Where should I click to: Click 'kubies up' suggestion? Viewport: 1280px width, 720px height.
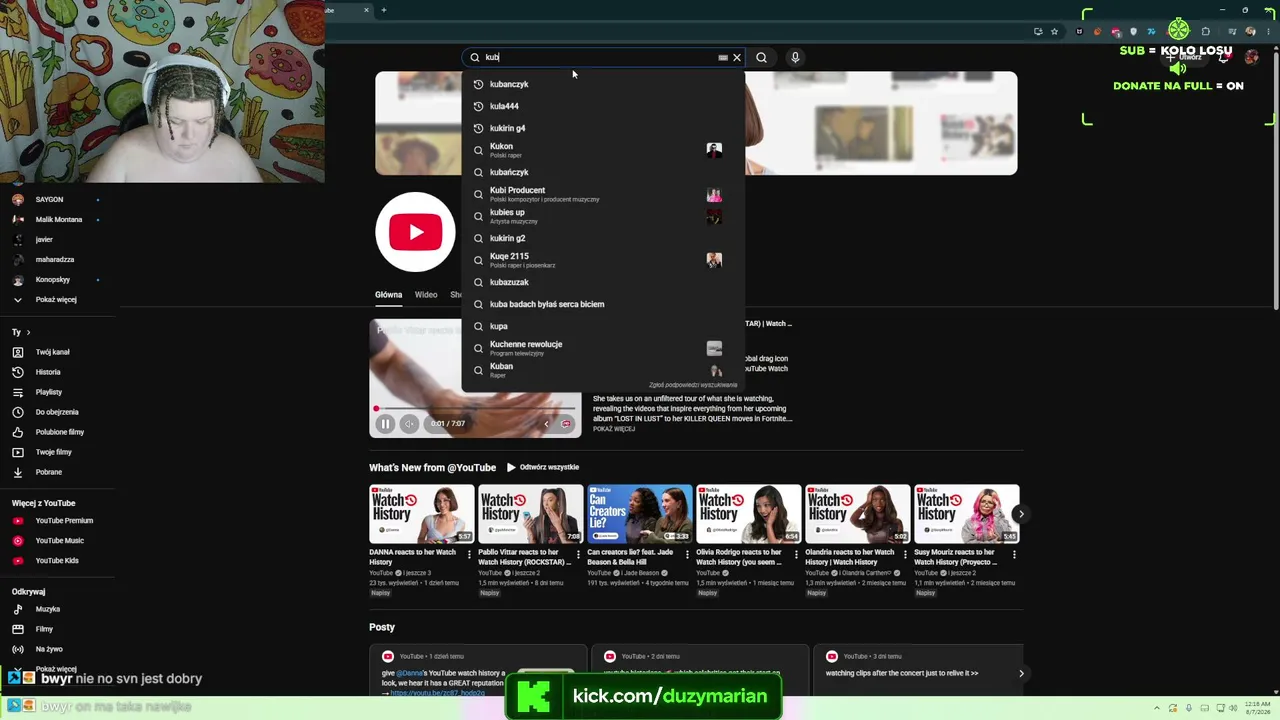click(603, 216)
